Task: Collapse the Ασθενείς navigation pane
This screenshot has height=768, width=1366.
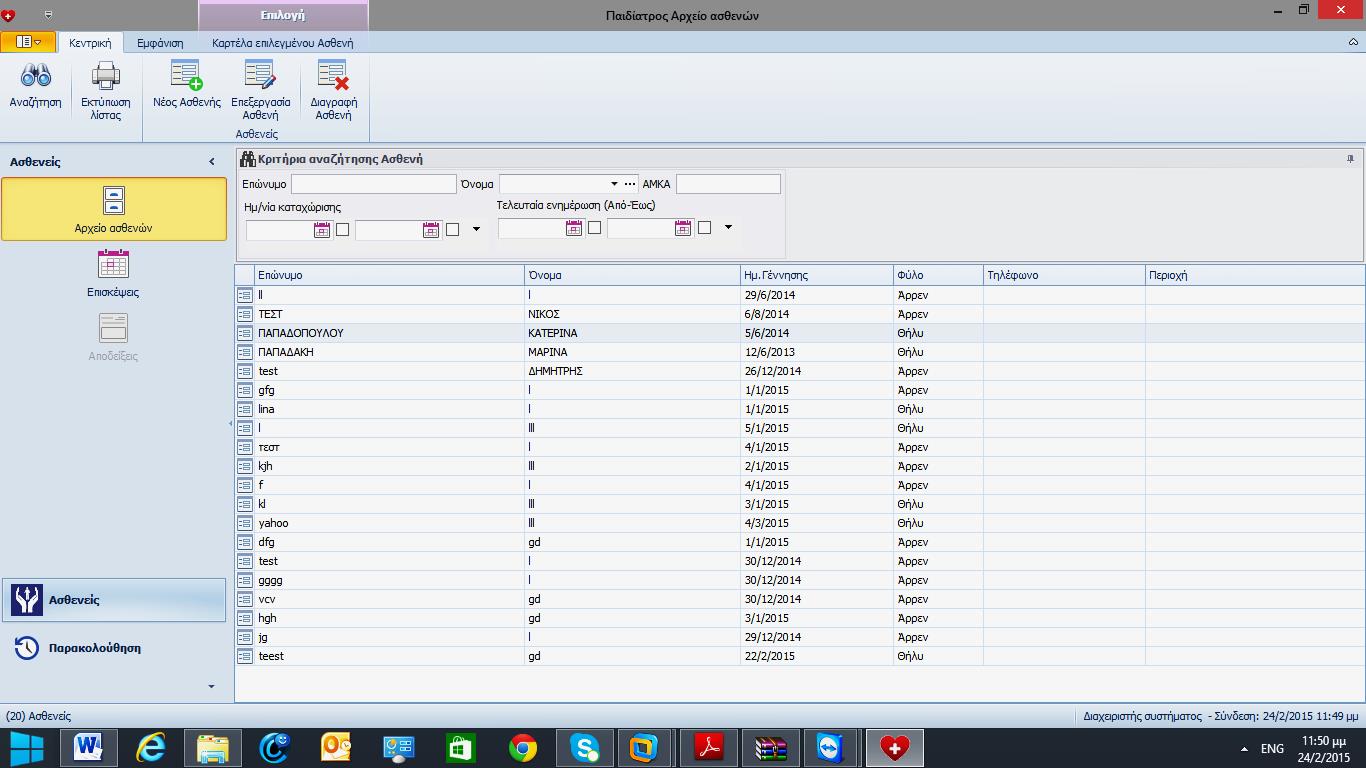Action: click(x=212, y=162)
